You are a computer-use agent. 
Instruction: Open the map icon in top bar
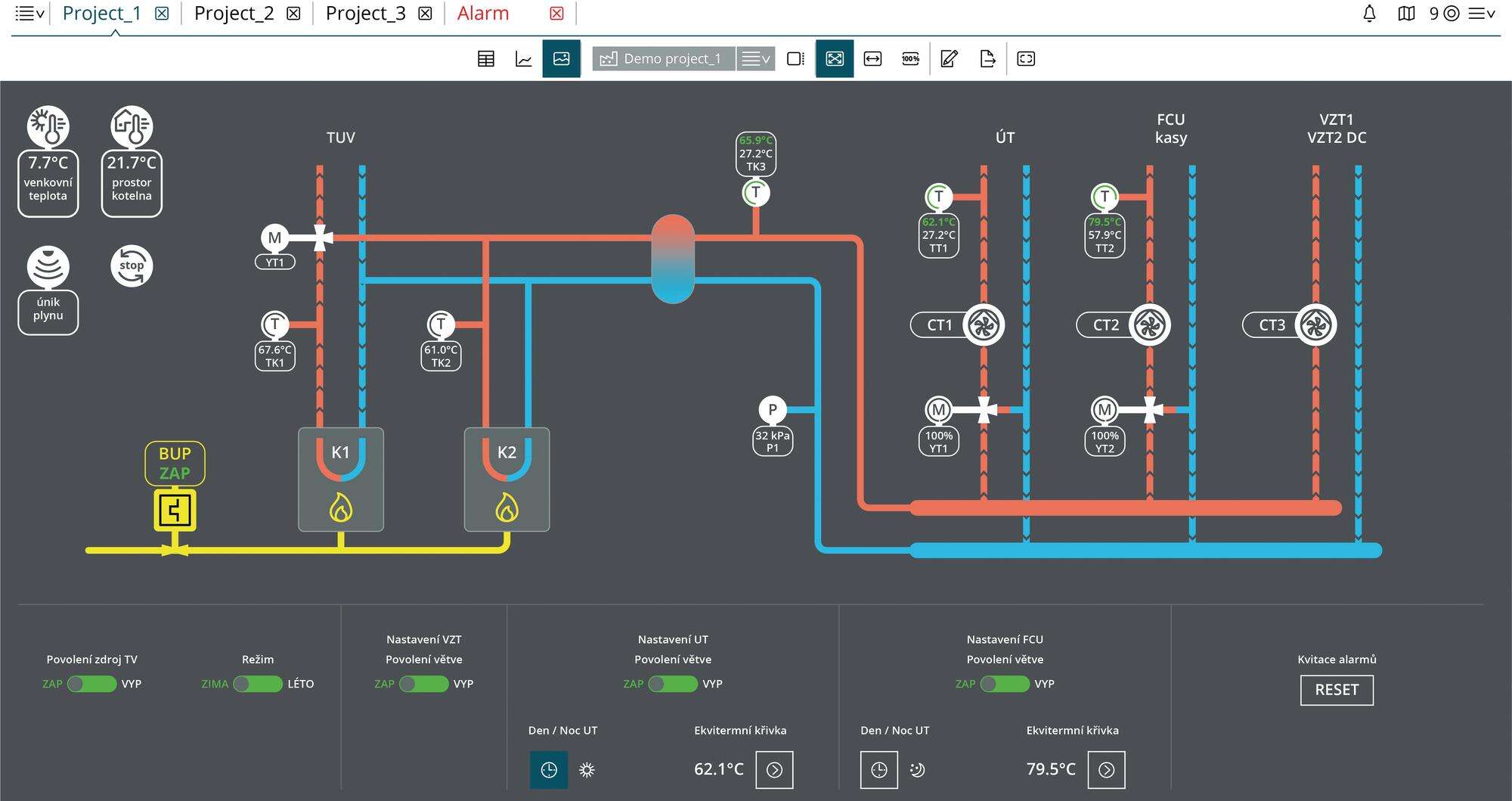[x=1406, y=14]
